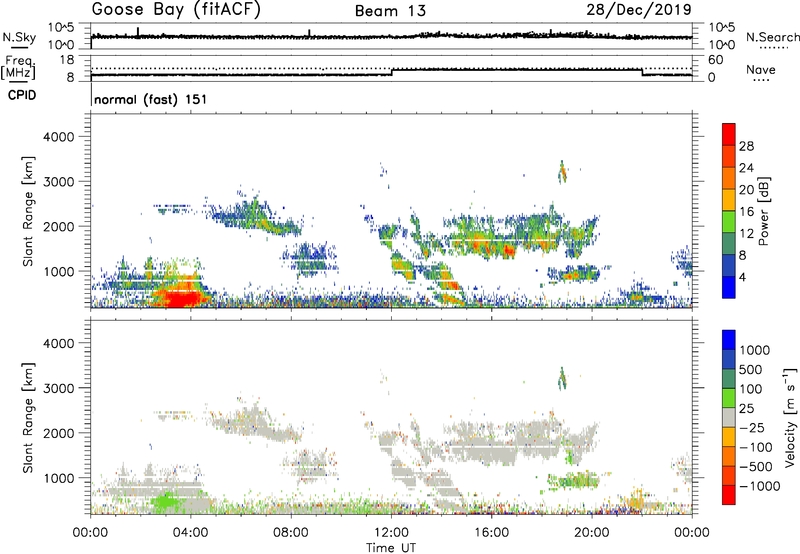Click the '20:00' time axis tick label

tap(592, 533)
